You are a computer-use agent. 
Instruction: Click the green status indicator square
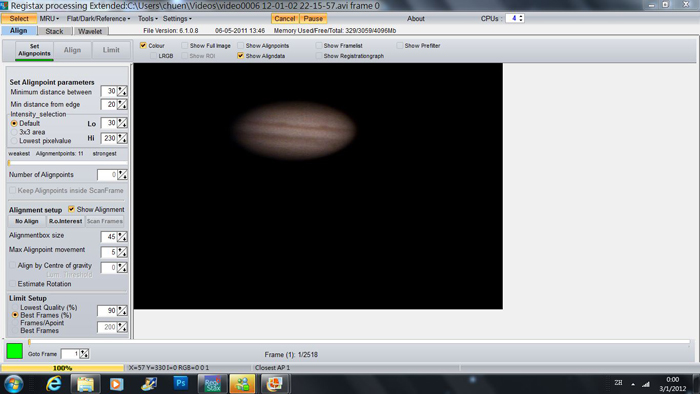14,351
